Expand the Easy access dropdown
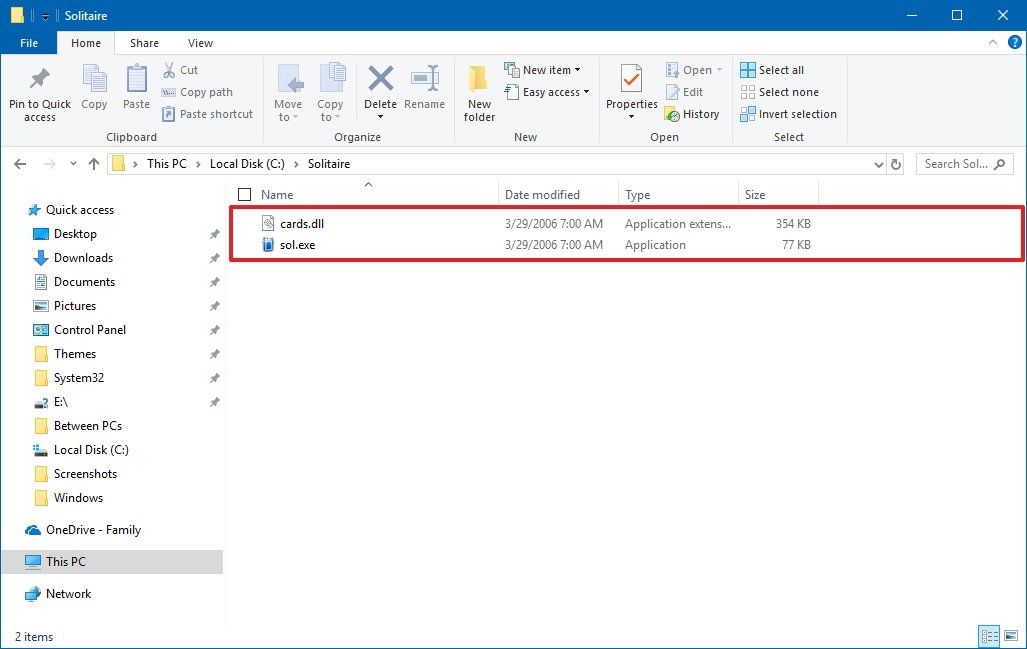 tap(547, 91)
